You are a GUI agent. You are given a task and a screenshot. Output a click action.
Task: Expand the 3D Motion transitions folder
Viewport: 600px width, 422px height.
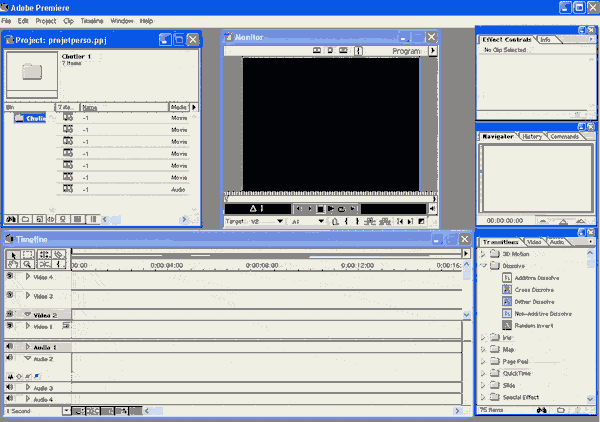(483, 254)
